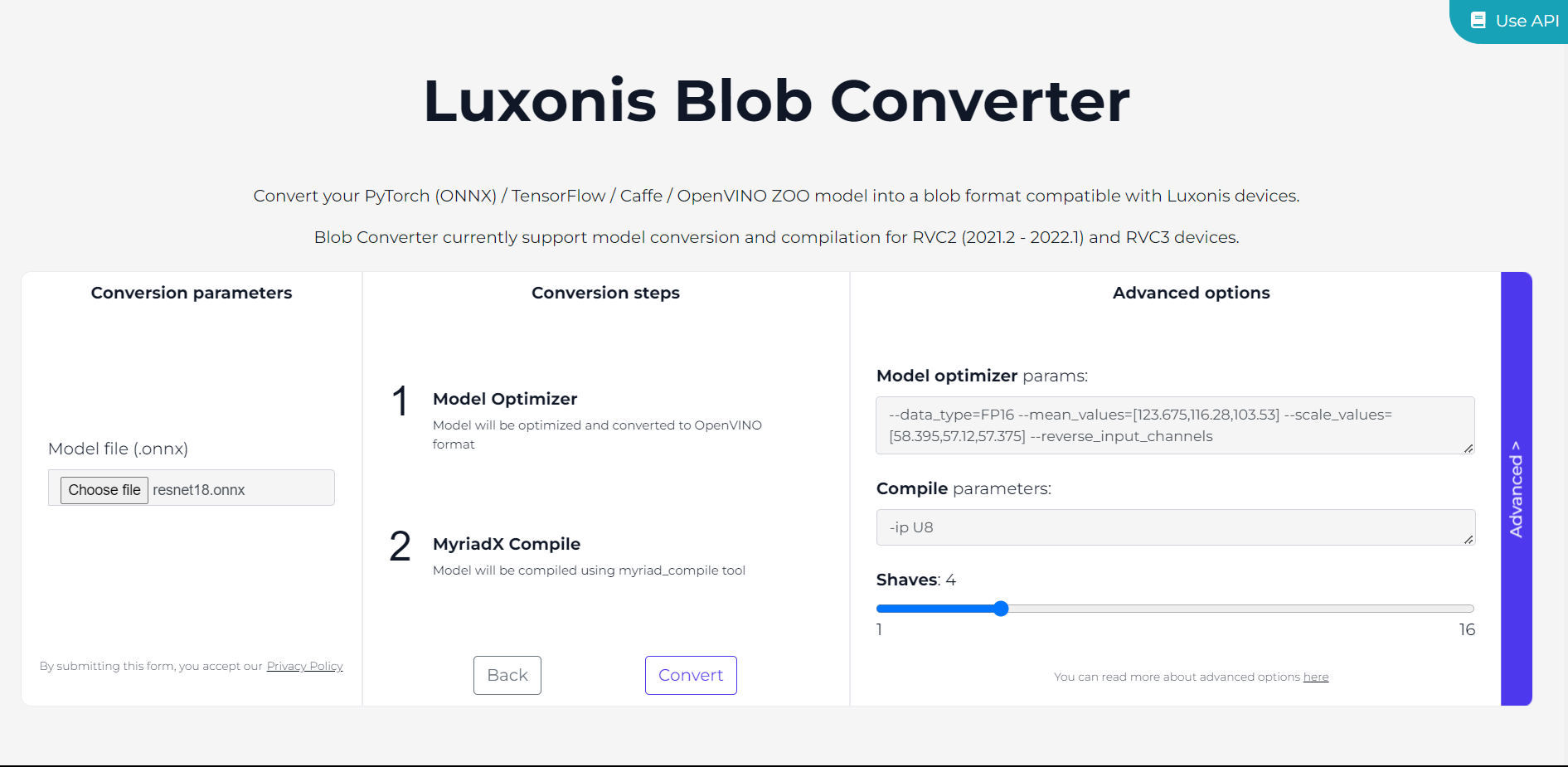
Task: Select the MyriadX Compile step heading
Action: tap(507, 544)
